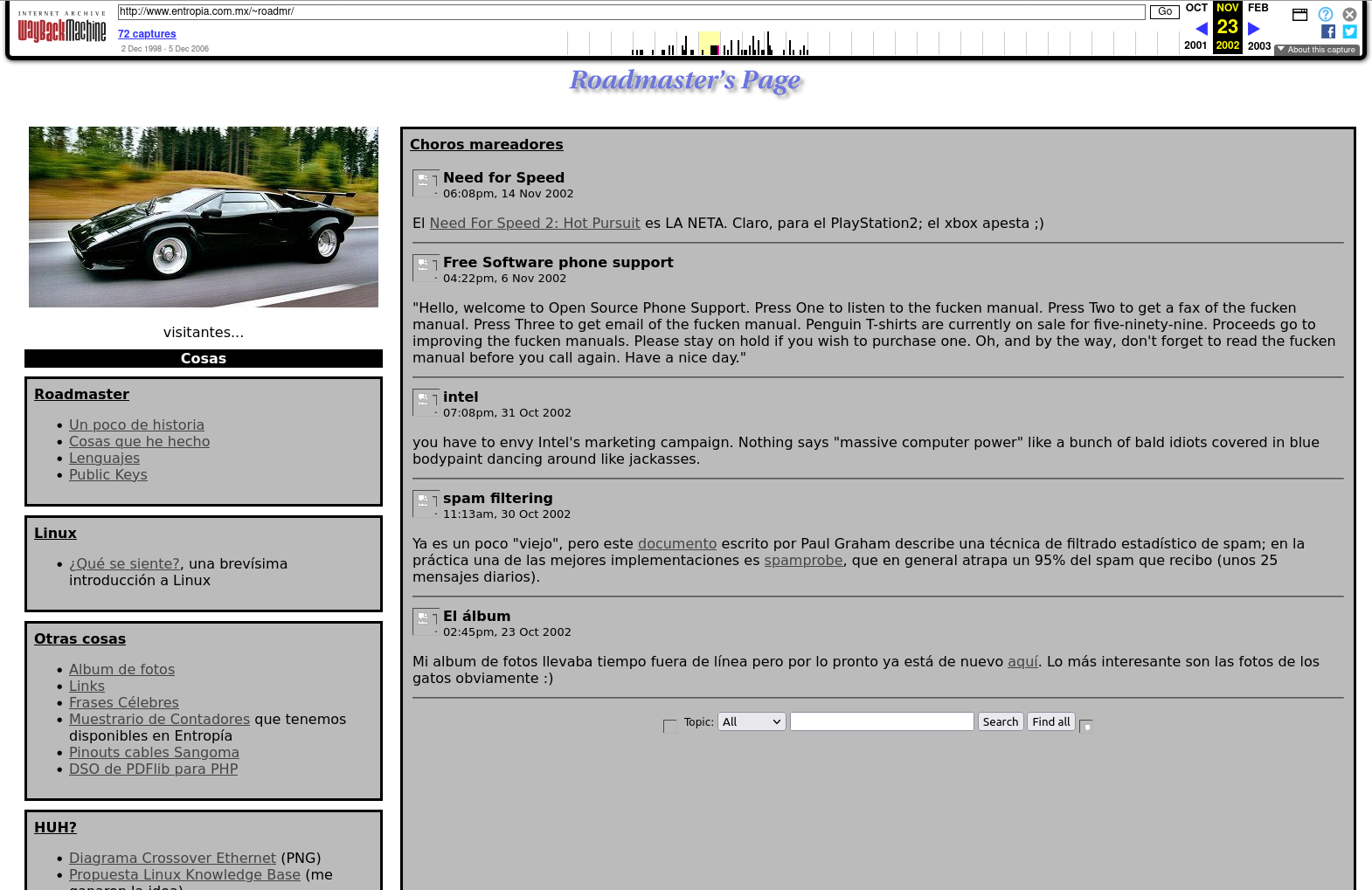Select year 2001 in the timeline
The height and width of the screenshot is (890, 1372).
click(1195, 45)
